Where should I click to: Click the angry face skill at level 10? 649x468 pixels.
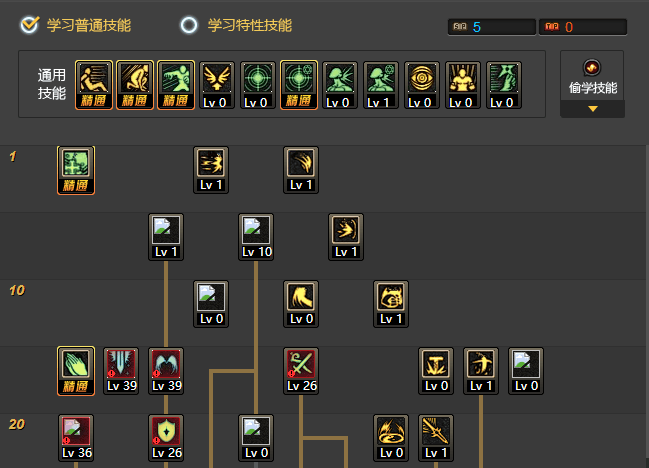[x=391, y=304]
